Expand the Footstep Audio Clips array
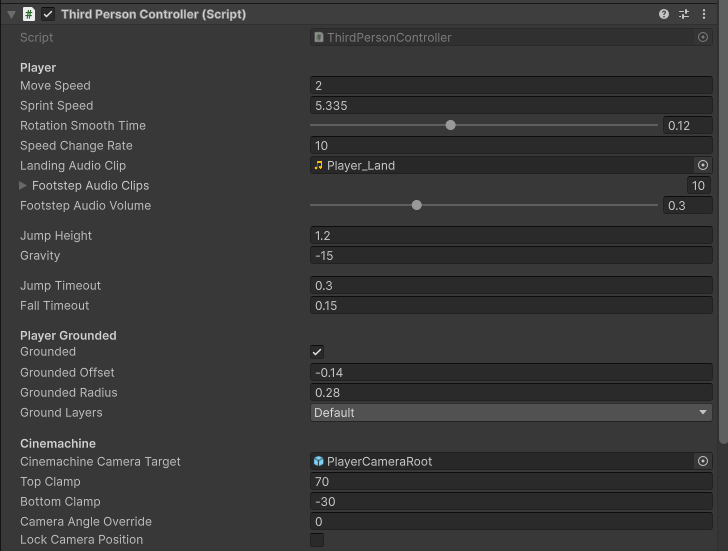Screen dimensions: 728x551 [x=23, y=185]
